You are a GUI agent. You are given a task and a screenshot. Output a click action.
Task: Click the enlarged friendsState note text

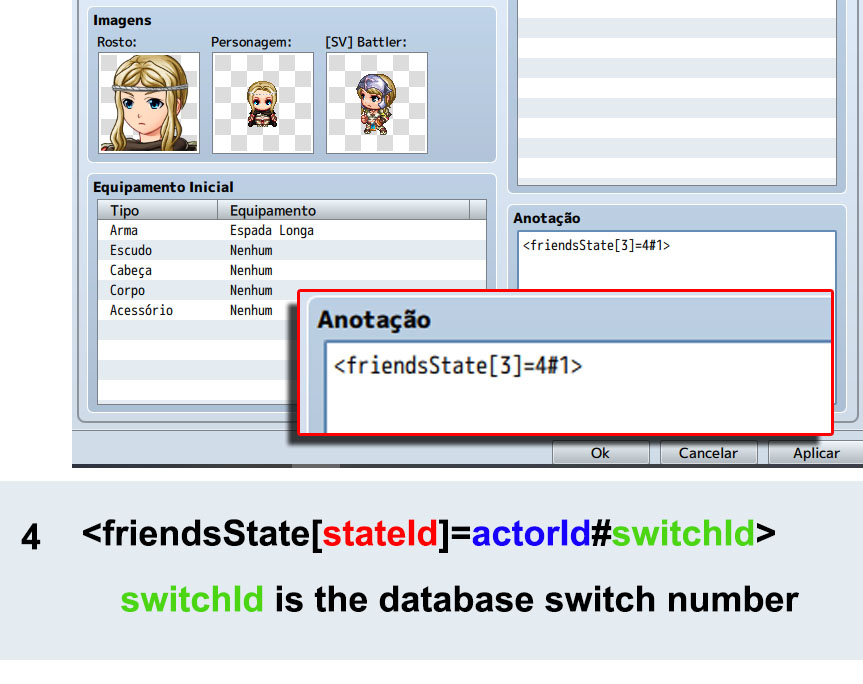point(458,365)
